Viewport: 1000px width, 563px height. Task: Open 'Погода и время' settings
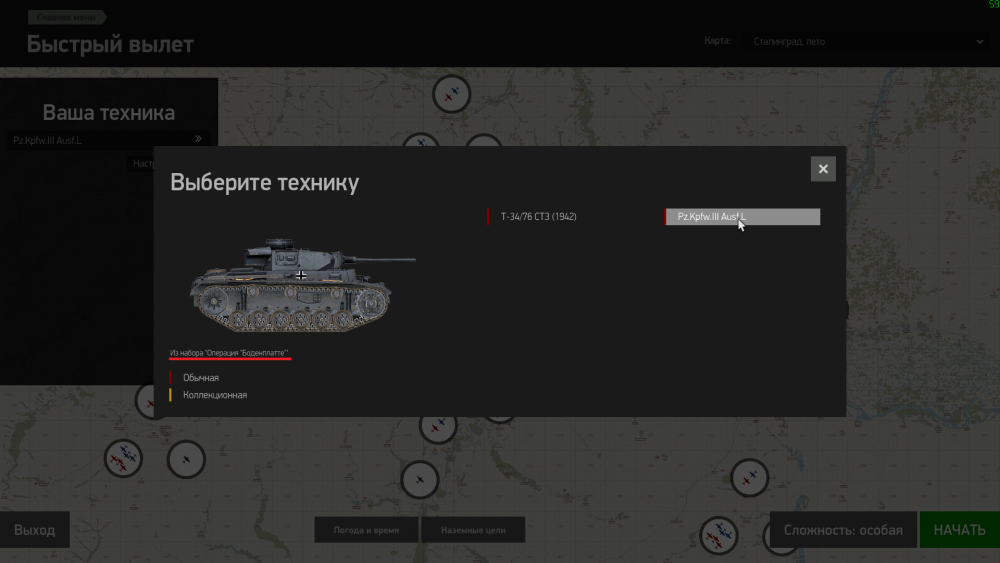click(x=366, y=530)
